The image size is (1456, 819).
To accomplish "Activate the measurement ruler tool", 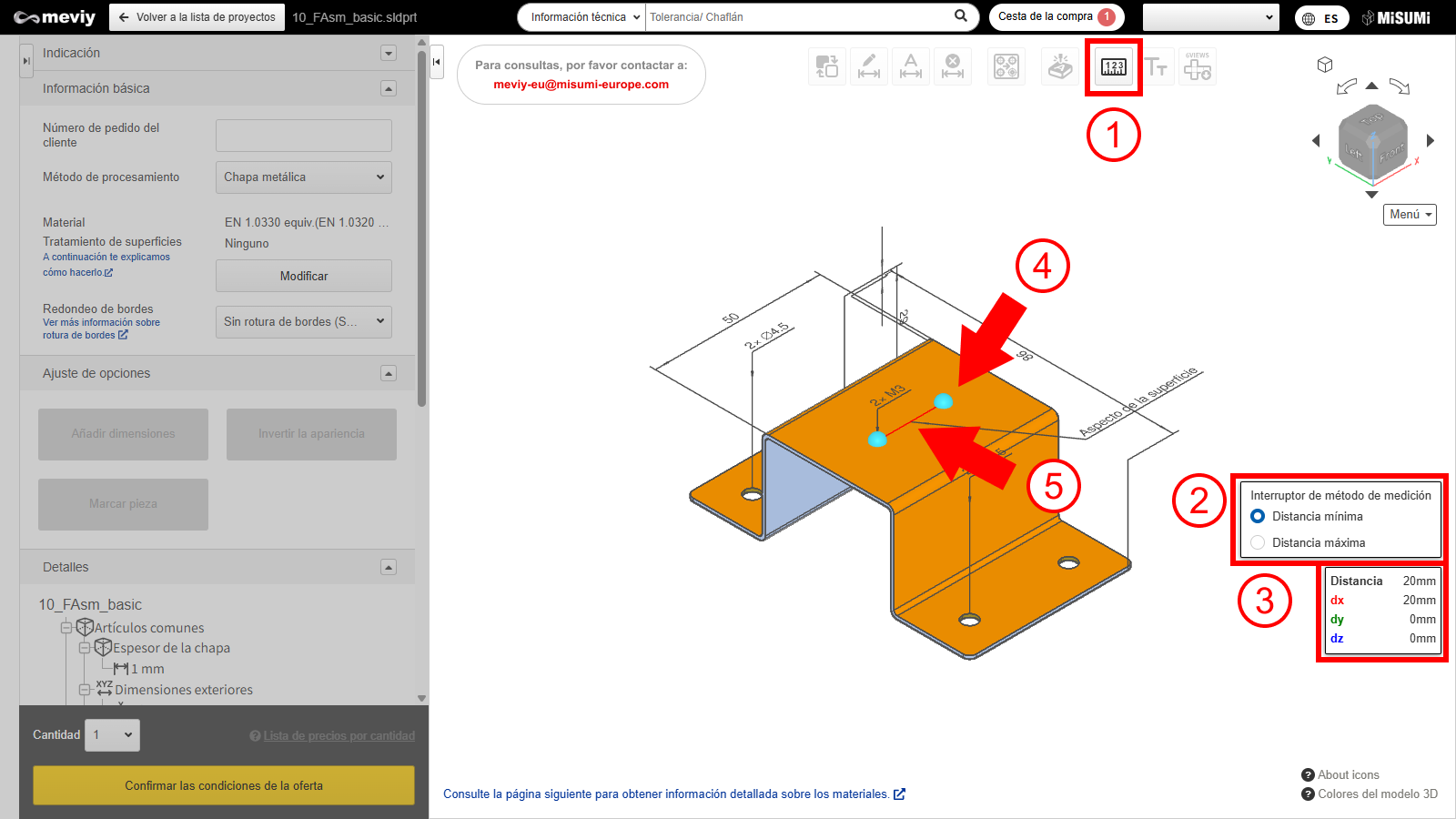I will pyautogui.click(x=1113, y=66).
